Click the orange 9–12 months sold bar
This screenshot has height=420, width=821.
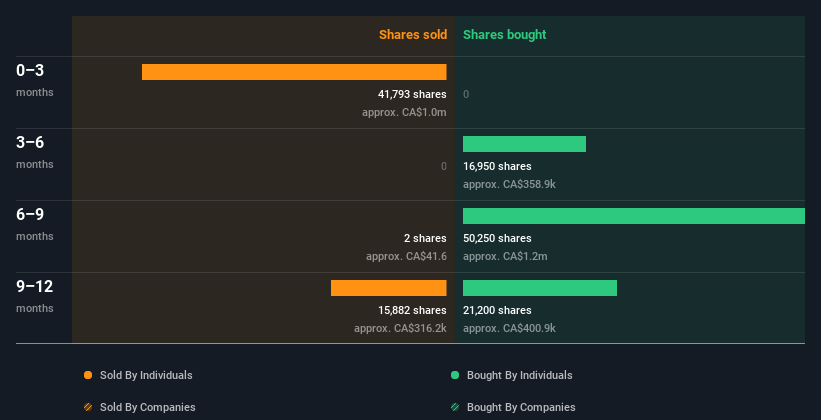(x=388, y=288)
